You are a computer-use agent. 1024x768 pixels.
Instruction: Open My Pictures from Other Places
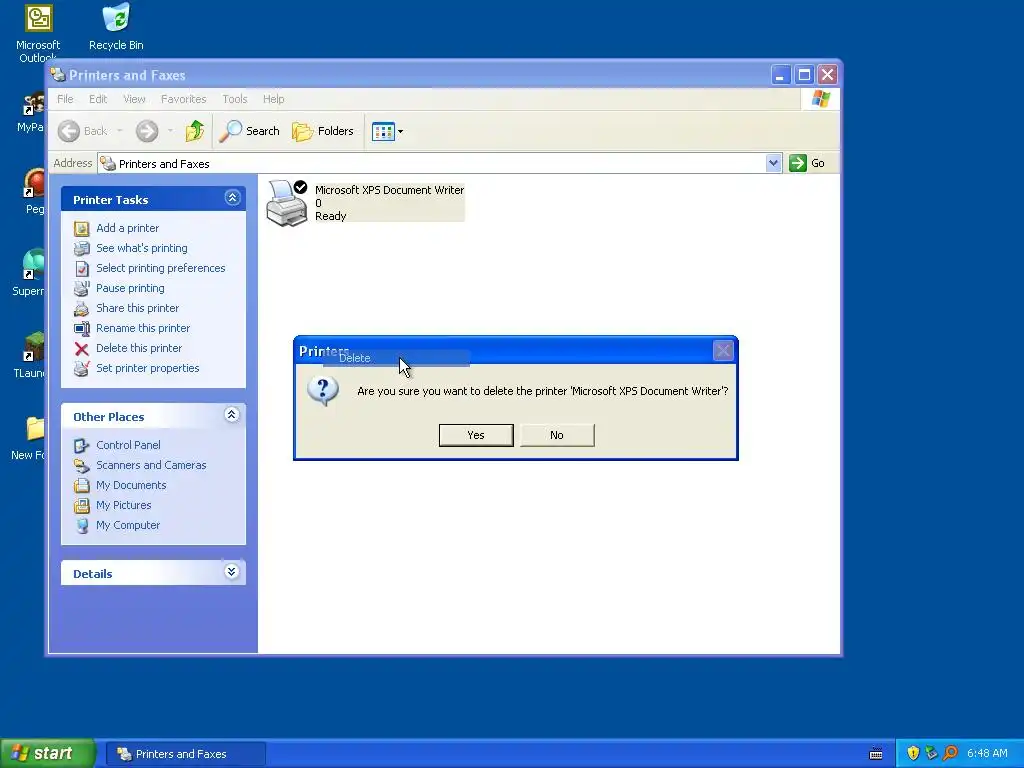click(123, 505)
